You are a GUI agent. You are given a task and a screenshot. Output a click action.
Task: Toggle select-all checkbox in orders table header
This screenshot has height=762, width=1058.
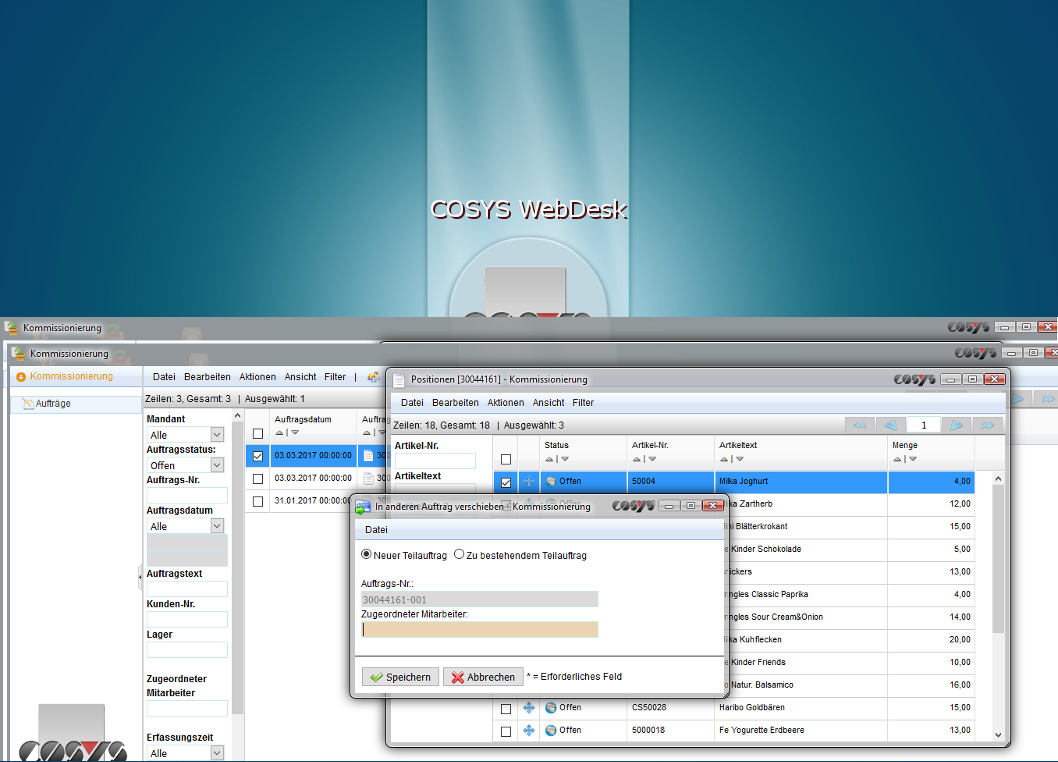pyautogui.click(x=258, y=434)
